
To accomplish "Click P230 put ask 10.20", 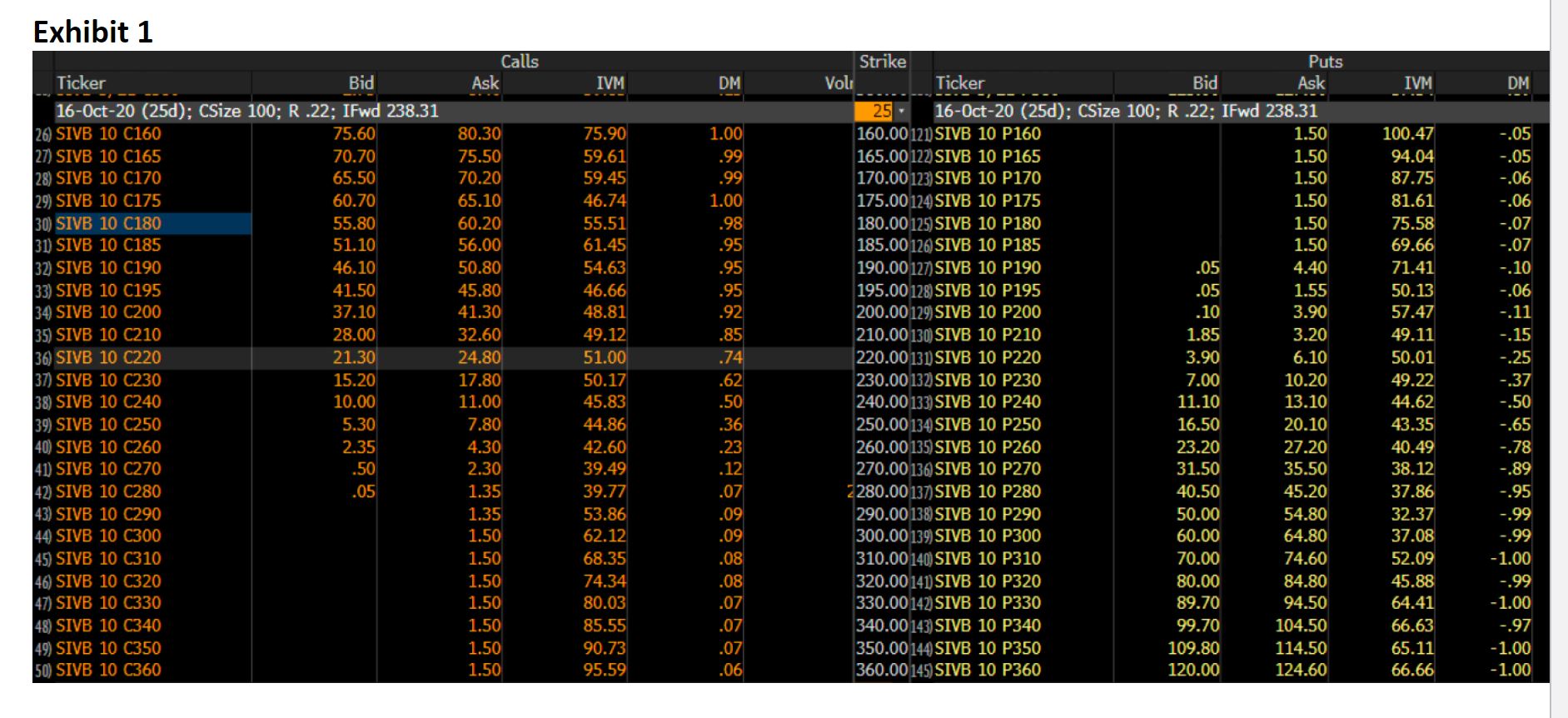I will (x=1306, y=380).
